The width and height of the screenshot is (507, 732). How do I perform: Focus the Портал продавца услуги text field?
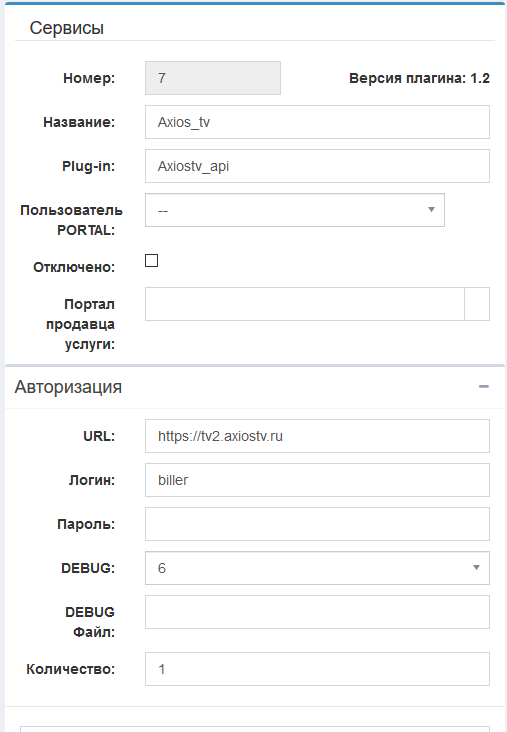pos(305,304)
